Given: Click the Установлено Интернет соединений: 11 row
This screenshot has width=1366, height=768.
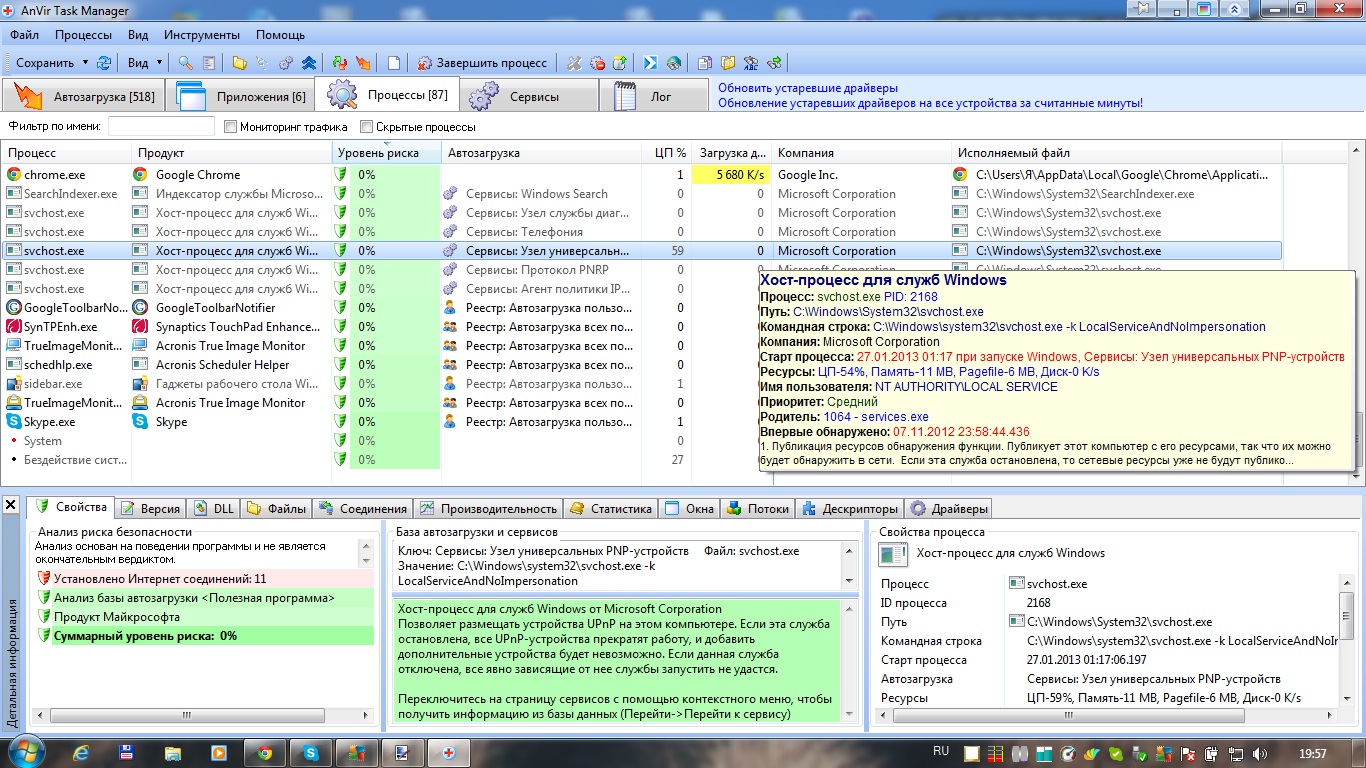Looking at the screenshot, I should (x=203, y=579).
